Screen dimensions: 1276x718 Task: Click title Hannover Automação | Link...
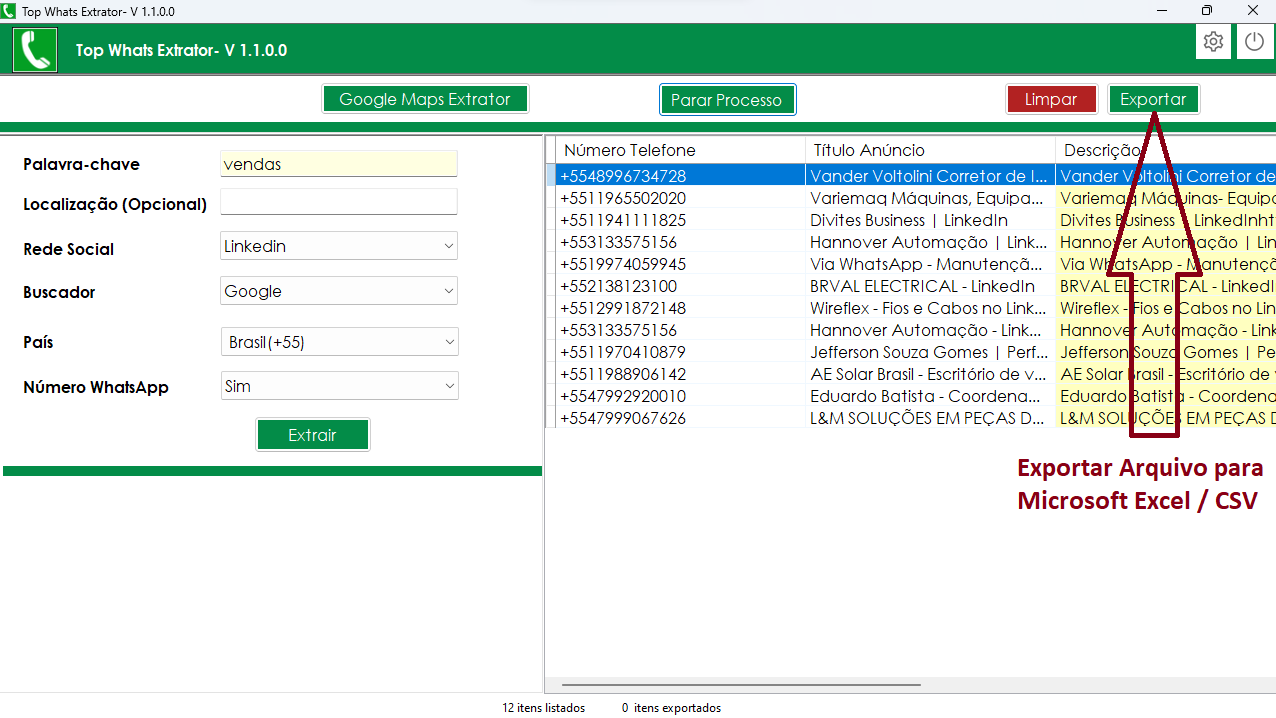tap(929, 242)
